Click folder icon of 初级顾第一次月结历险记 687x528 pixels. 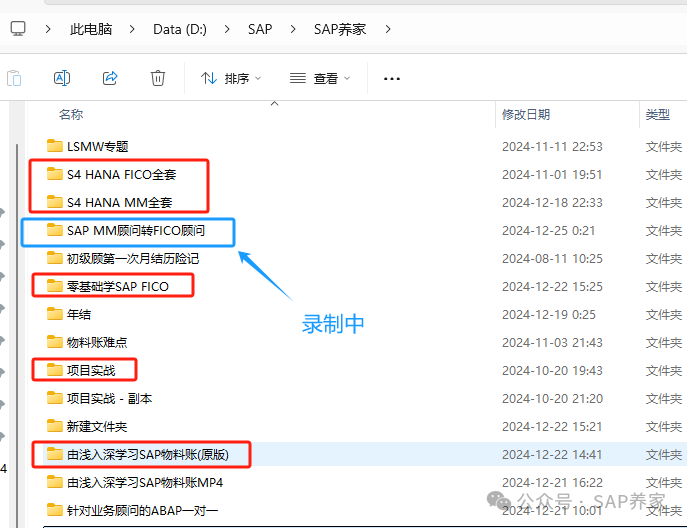coord(55,258)
